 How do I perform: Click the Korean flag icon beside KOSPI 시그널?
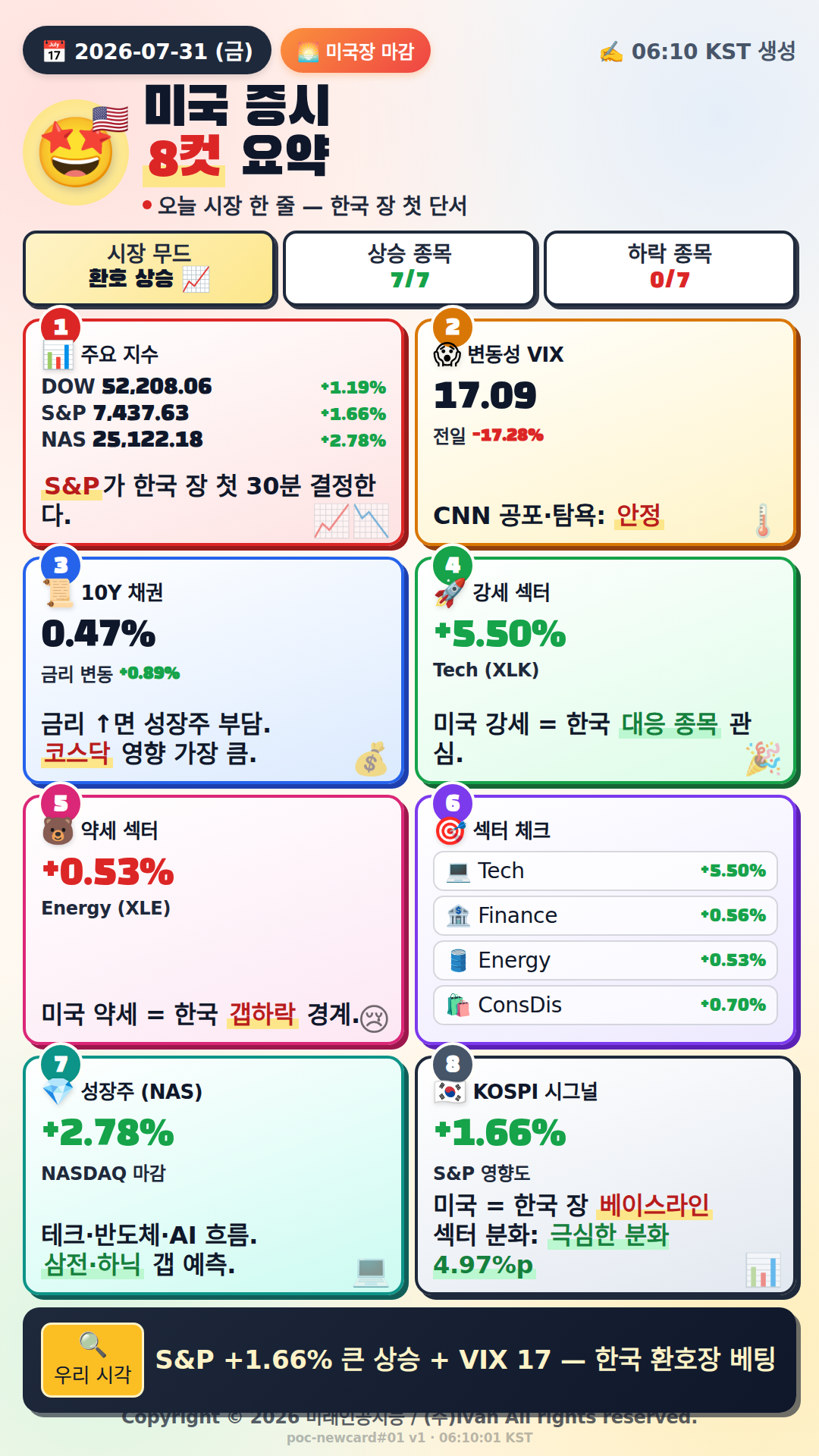(x=450, y=1091)
